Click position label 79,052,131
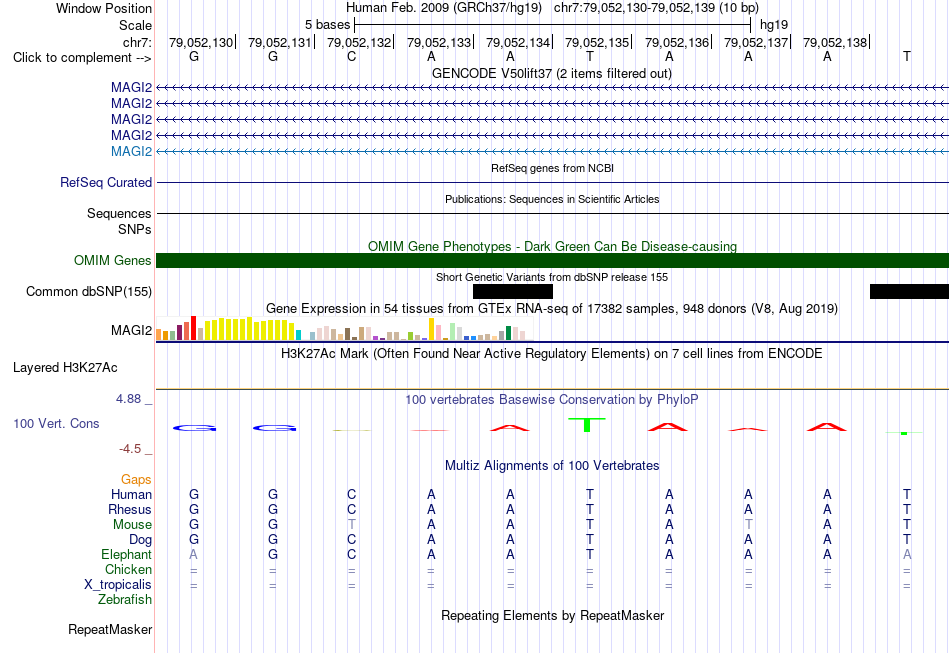Image resolution: width=950 pixels, height=653 pixels. pos(279,42)
